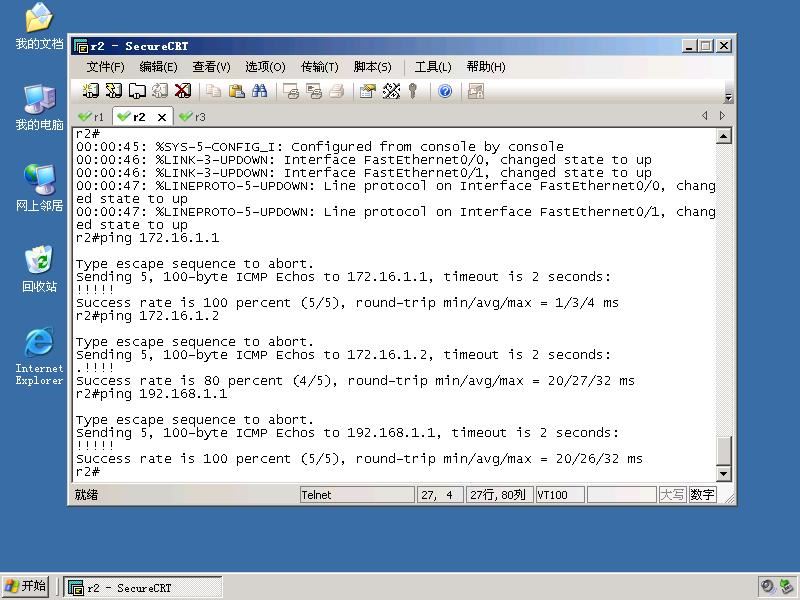Click the 就绪 status text

(86, 495)
